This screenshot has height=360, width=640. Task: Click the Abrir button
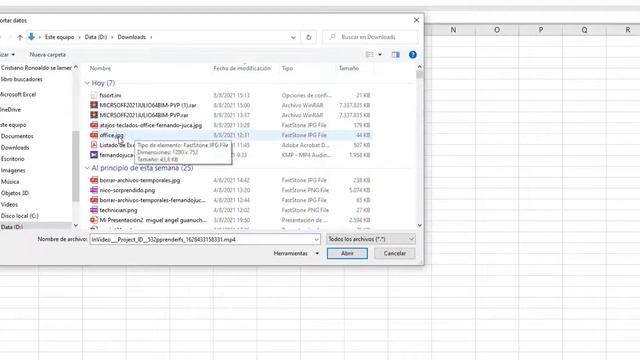[x=347, y=253]
